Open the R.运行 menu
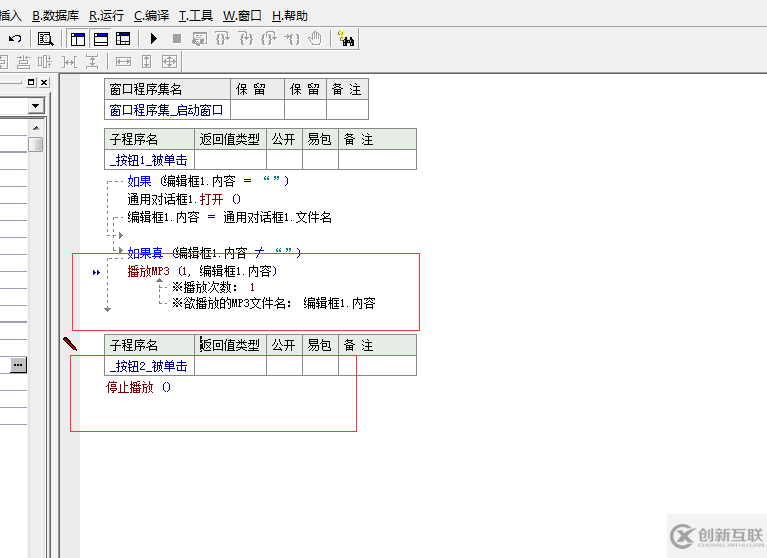The width and height of the screenshot is (767, 558). click(x=106, y=16)
